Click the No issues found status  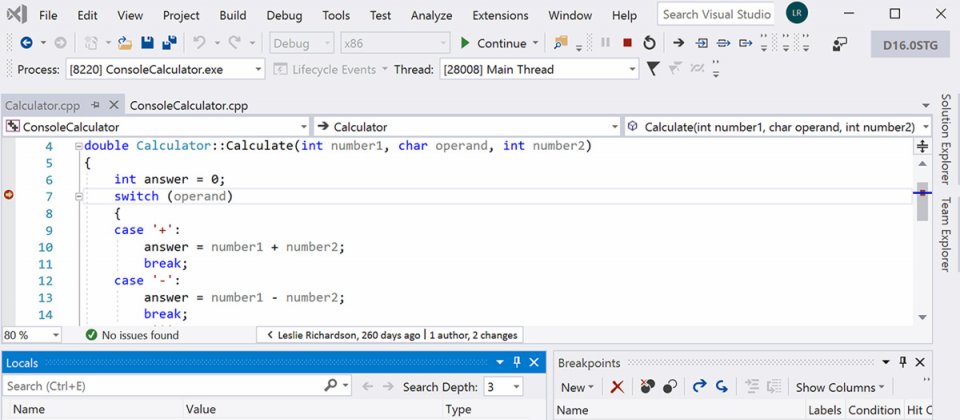133,335
